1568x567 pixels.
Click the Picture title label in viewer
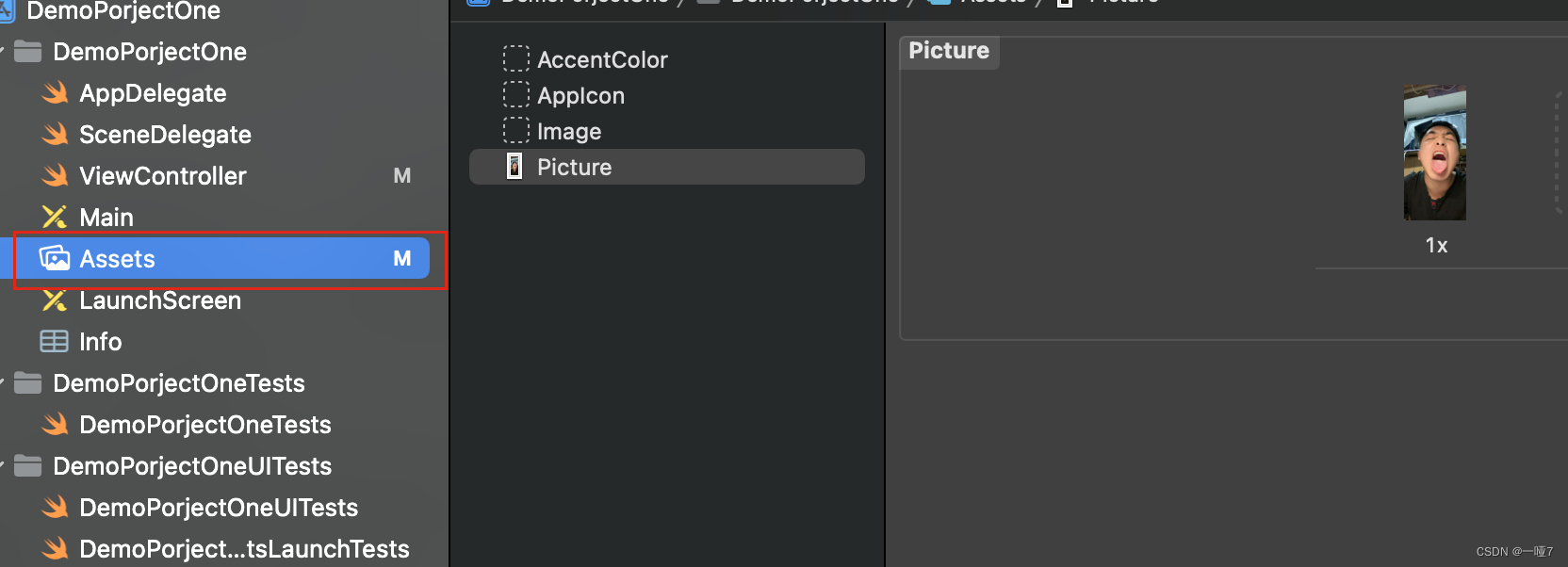(949, 51)
